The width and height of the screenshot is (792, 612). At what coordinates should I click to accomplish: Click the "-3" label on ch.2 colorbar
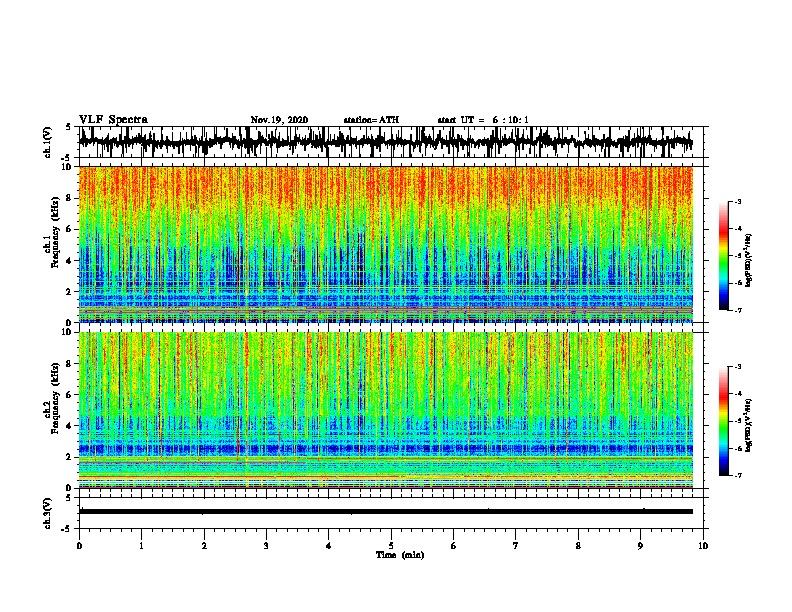click(737, 367)
